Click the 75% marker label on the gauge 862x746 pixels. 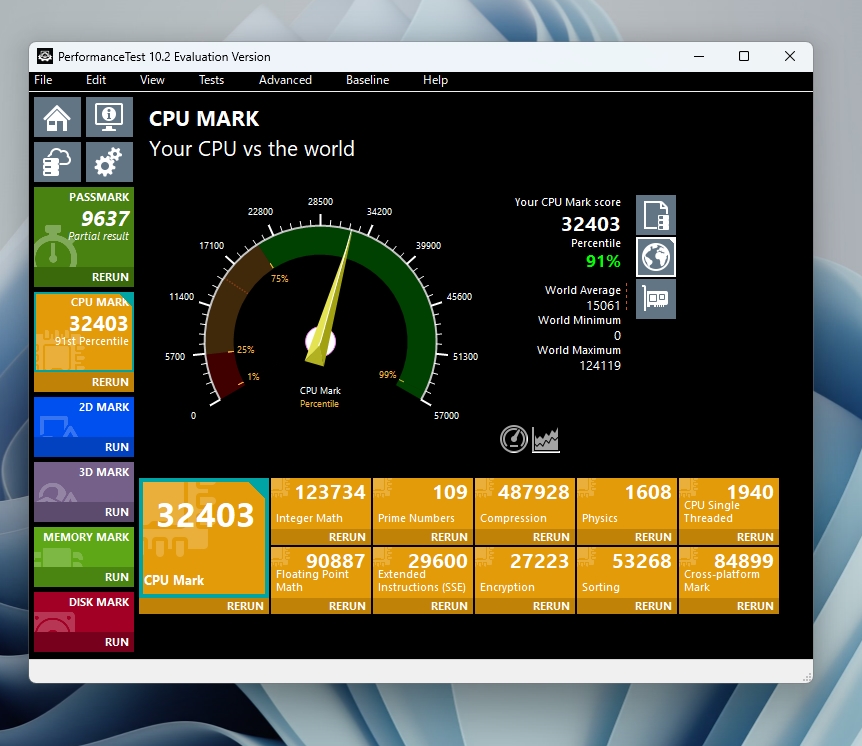(279, 279)
